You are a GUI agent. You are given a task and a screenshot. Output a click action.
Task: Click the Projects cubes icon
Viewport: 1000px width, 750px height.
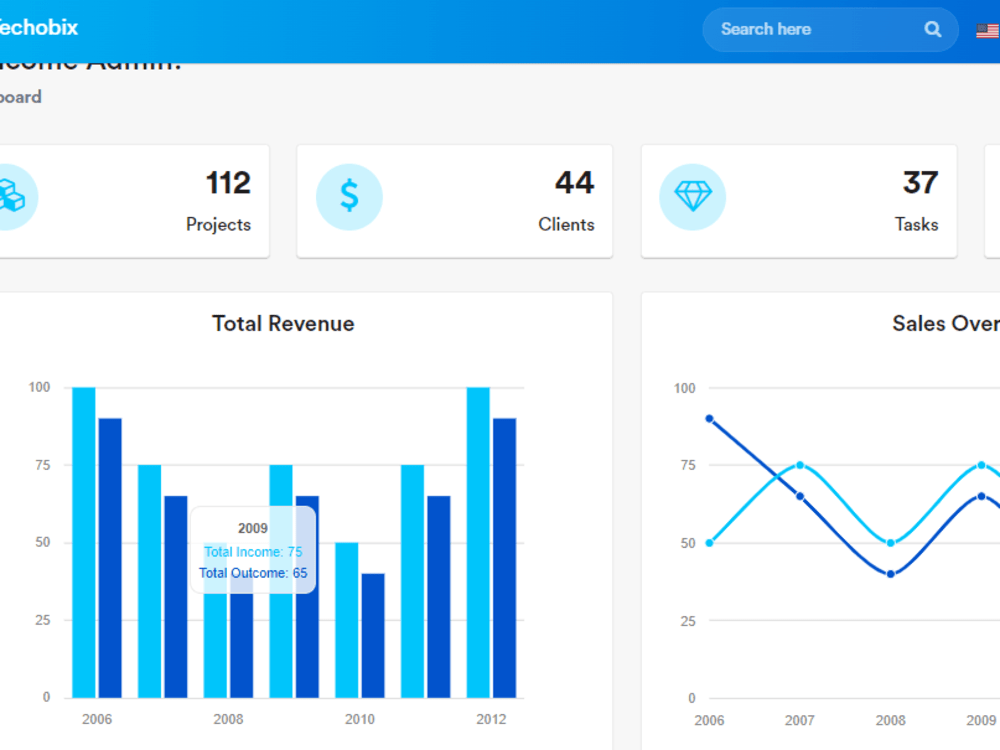11,196
